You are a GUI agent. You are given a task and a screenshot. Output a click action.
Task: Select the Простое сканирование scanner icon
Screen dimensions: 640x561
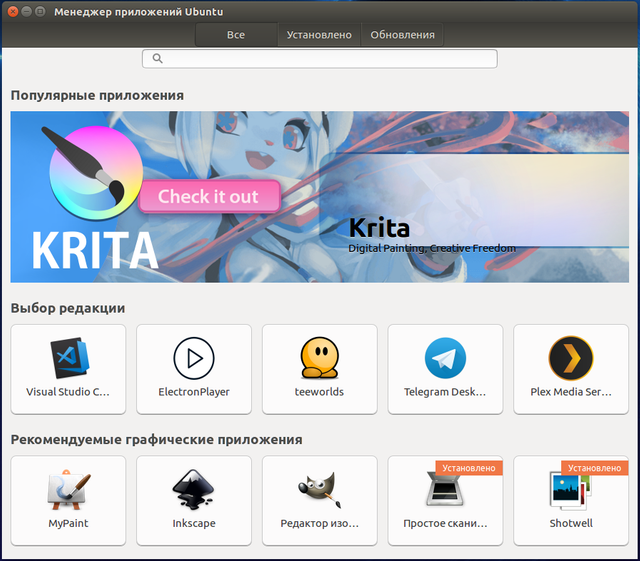(x=445, y=489)
